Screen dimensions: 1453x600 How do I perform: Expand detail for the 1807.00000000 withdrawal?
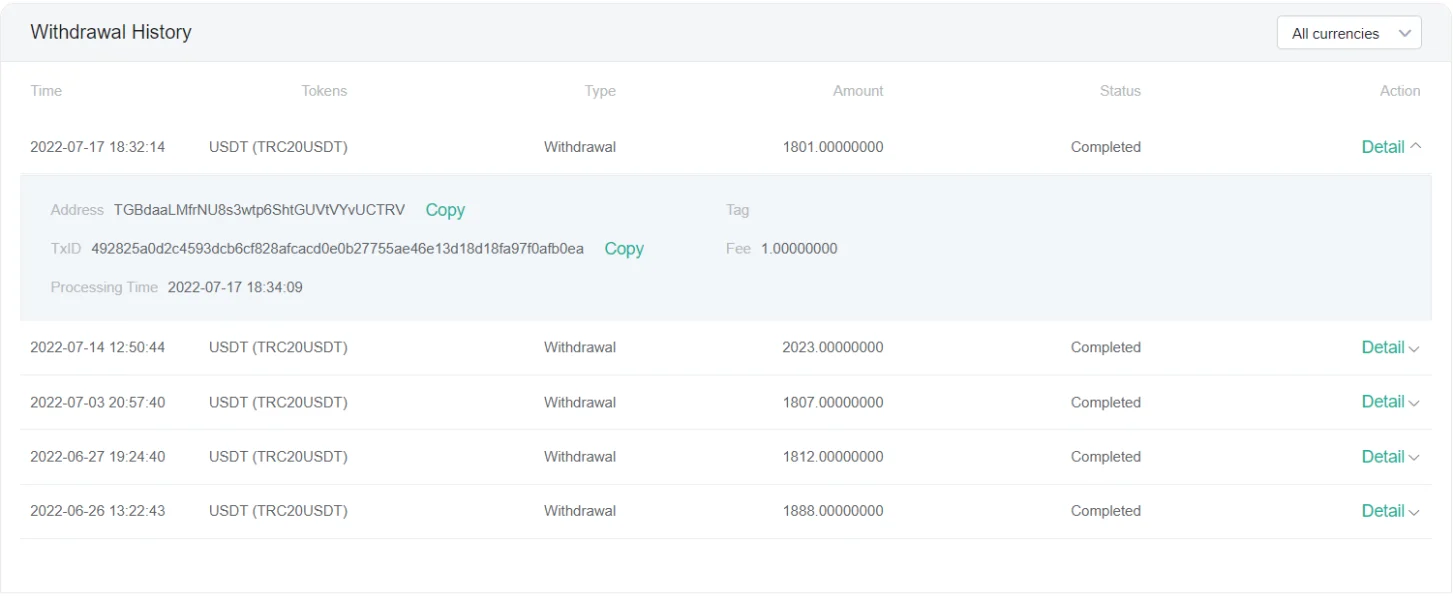(1390, 402)
